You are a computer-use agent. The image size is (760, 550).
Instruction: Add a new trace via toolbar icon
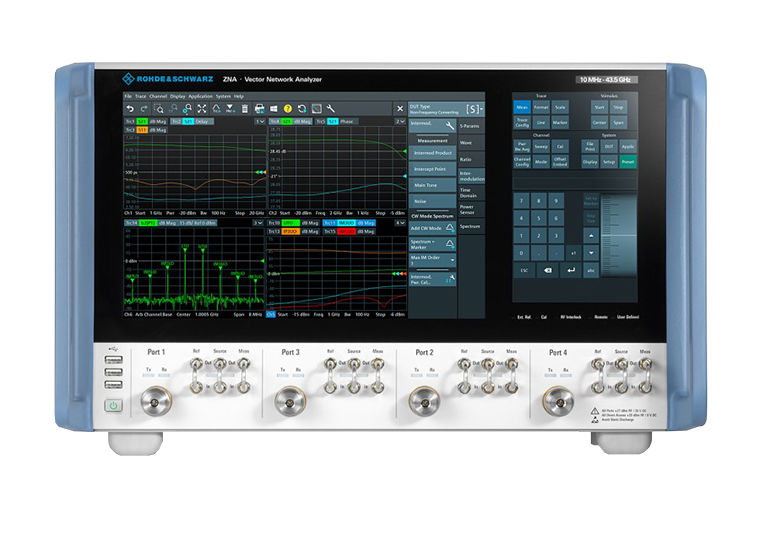216,109
